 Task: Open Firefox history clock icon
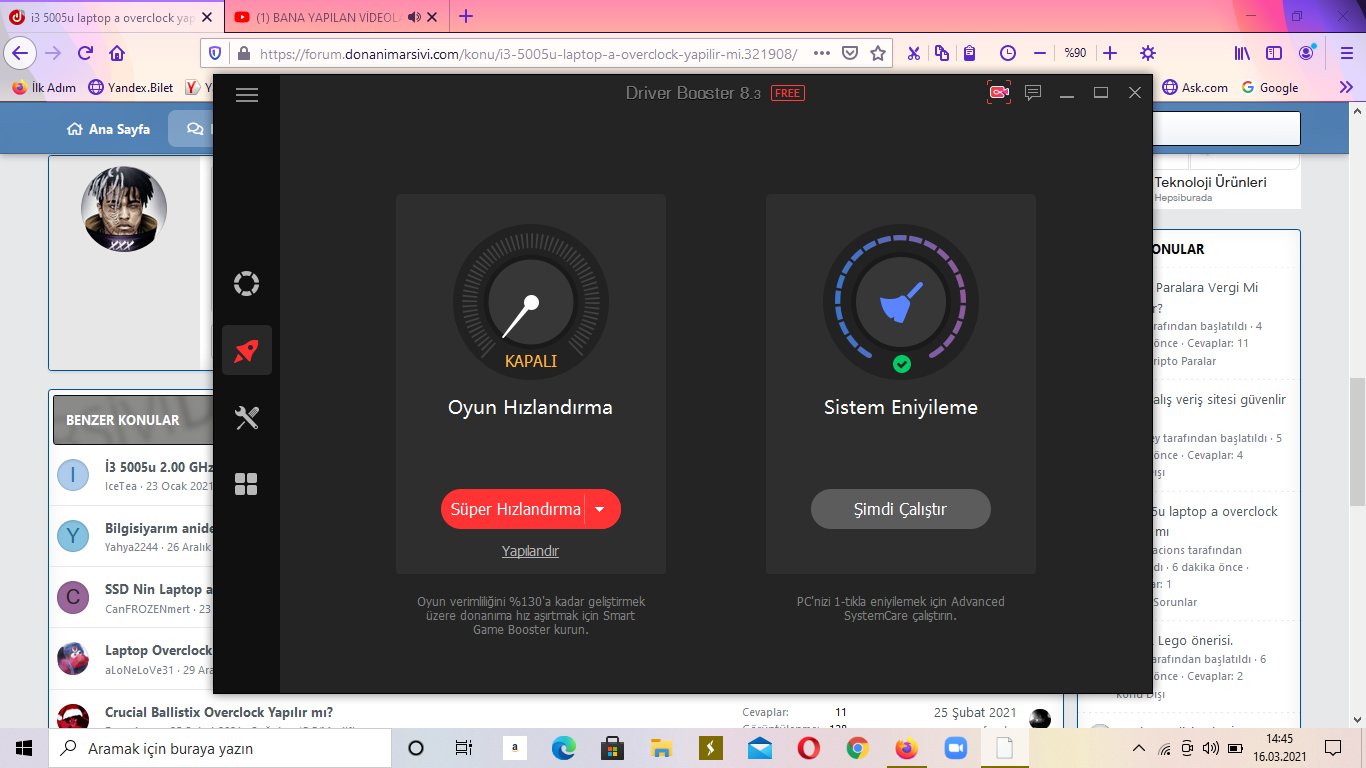click(1008, 53)
